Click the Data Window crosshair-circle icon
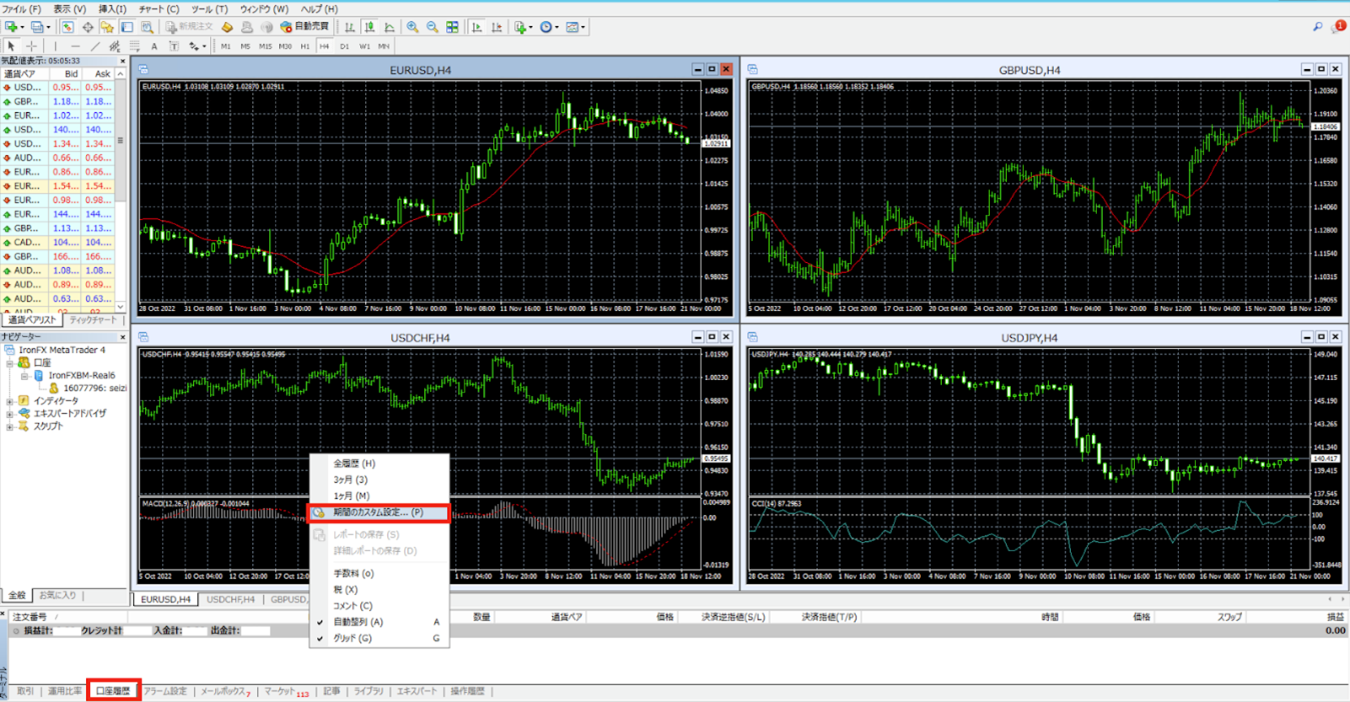This screenshot has height=702, width=1350. [x=88, y=27]
